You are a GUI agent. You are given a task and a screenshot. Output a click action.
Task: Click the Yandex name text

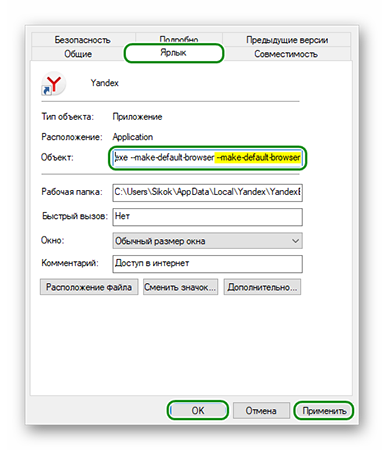pyautogui.click(x=105, y=83)
